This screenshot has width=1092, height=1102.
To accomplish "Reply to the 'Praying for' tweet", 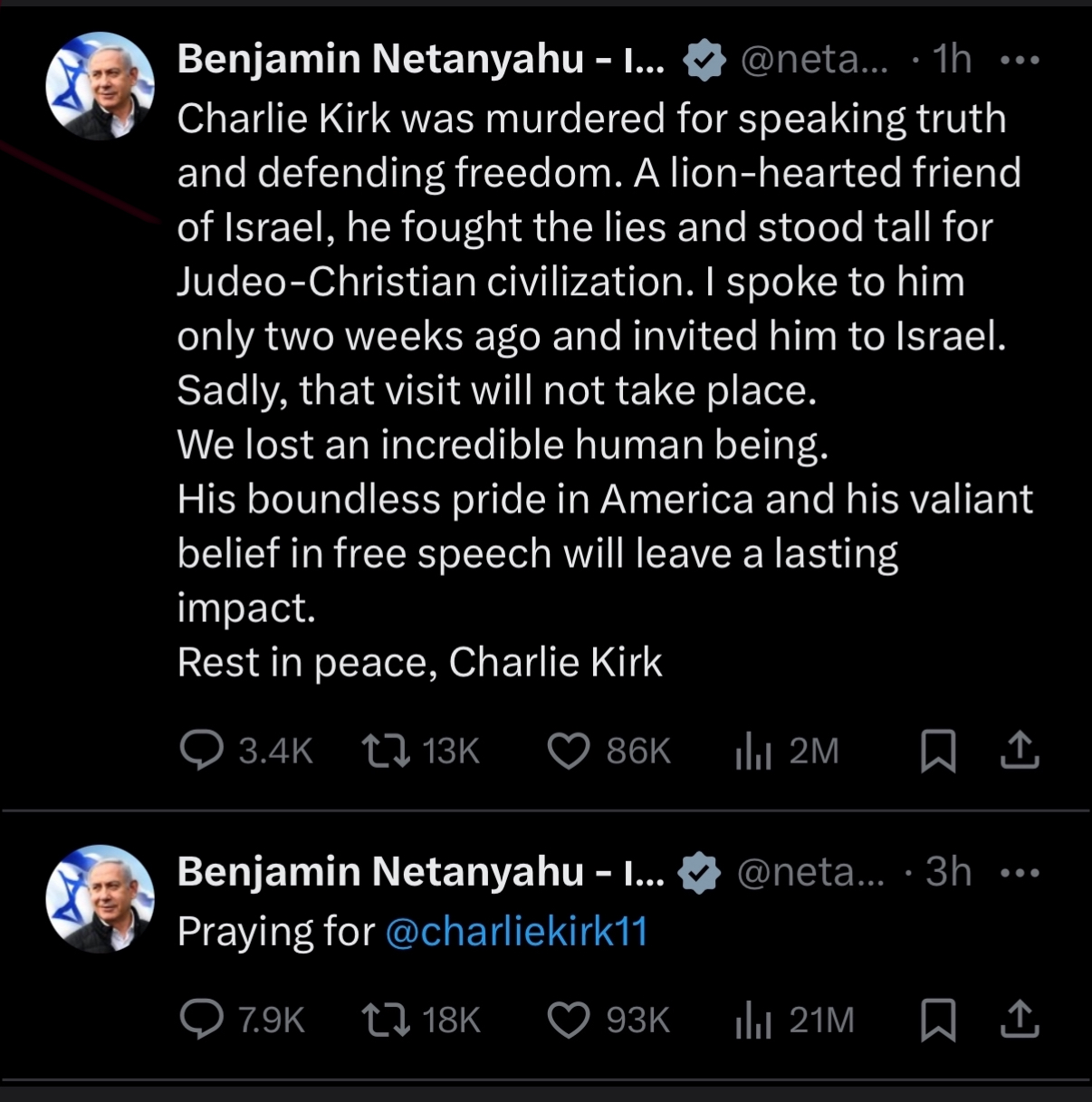I will click(x=201, y=1020).
